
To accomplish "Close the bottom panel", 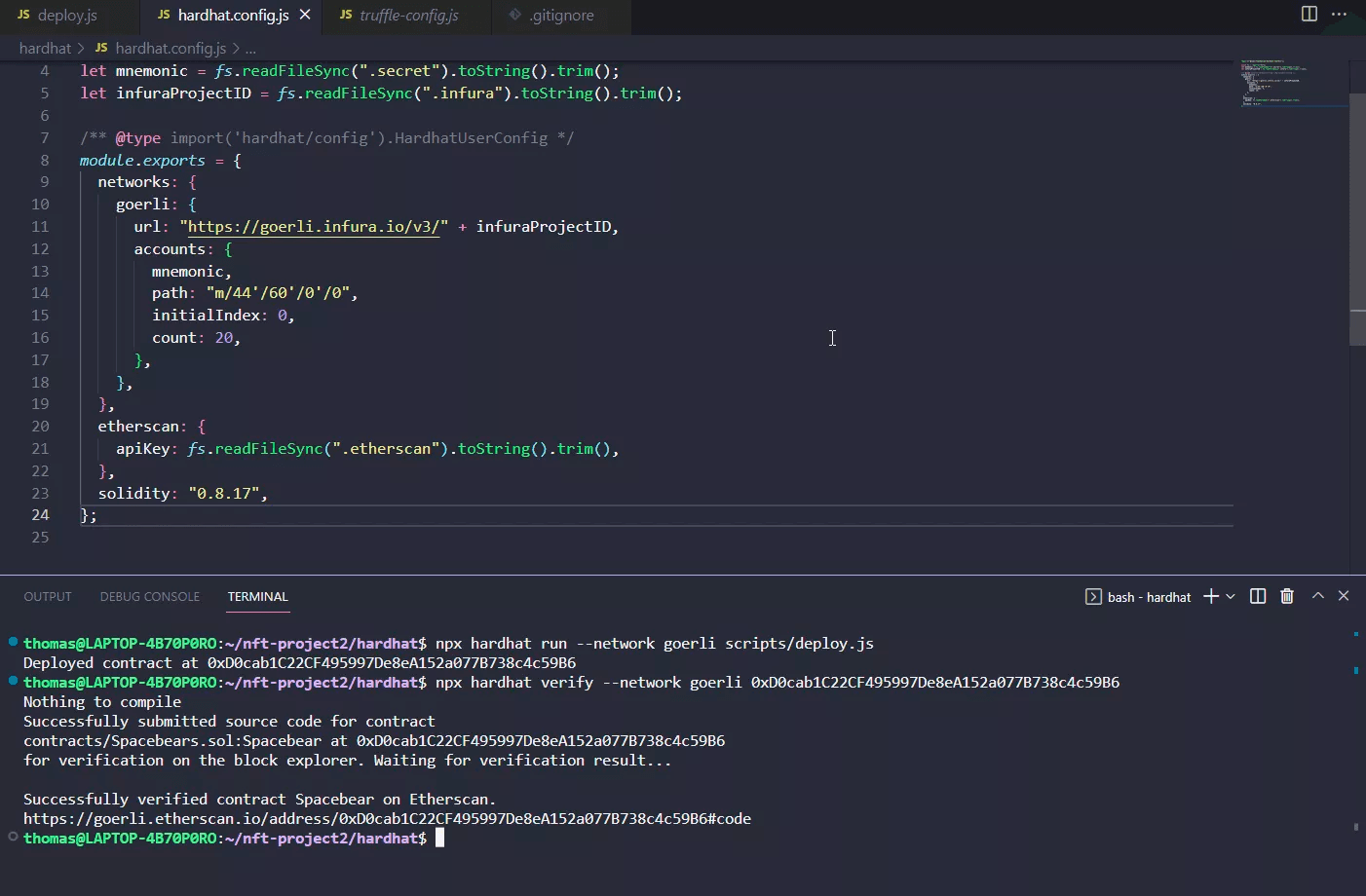I will pos(1344,596).
